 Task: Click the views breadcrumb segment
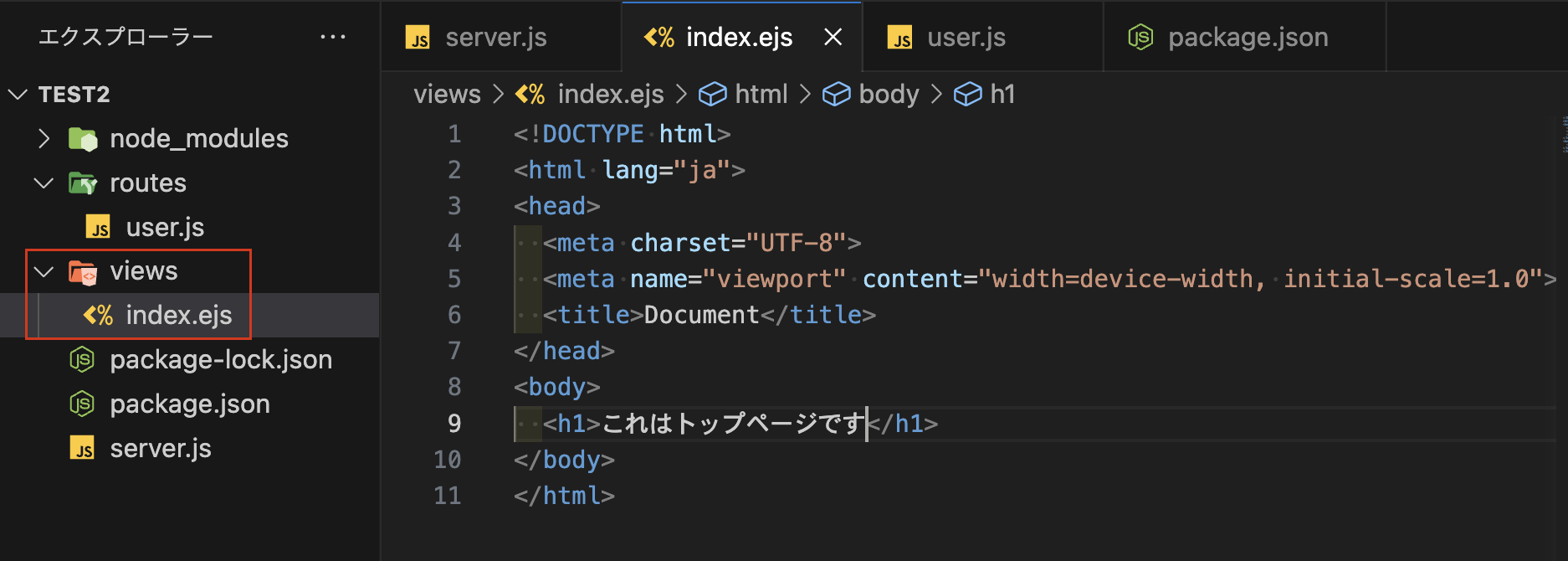(x=447, y=94)
